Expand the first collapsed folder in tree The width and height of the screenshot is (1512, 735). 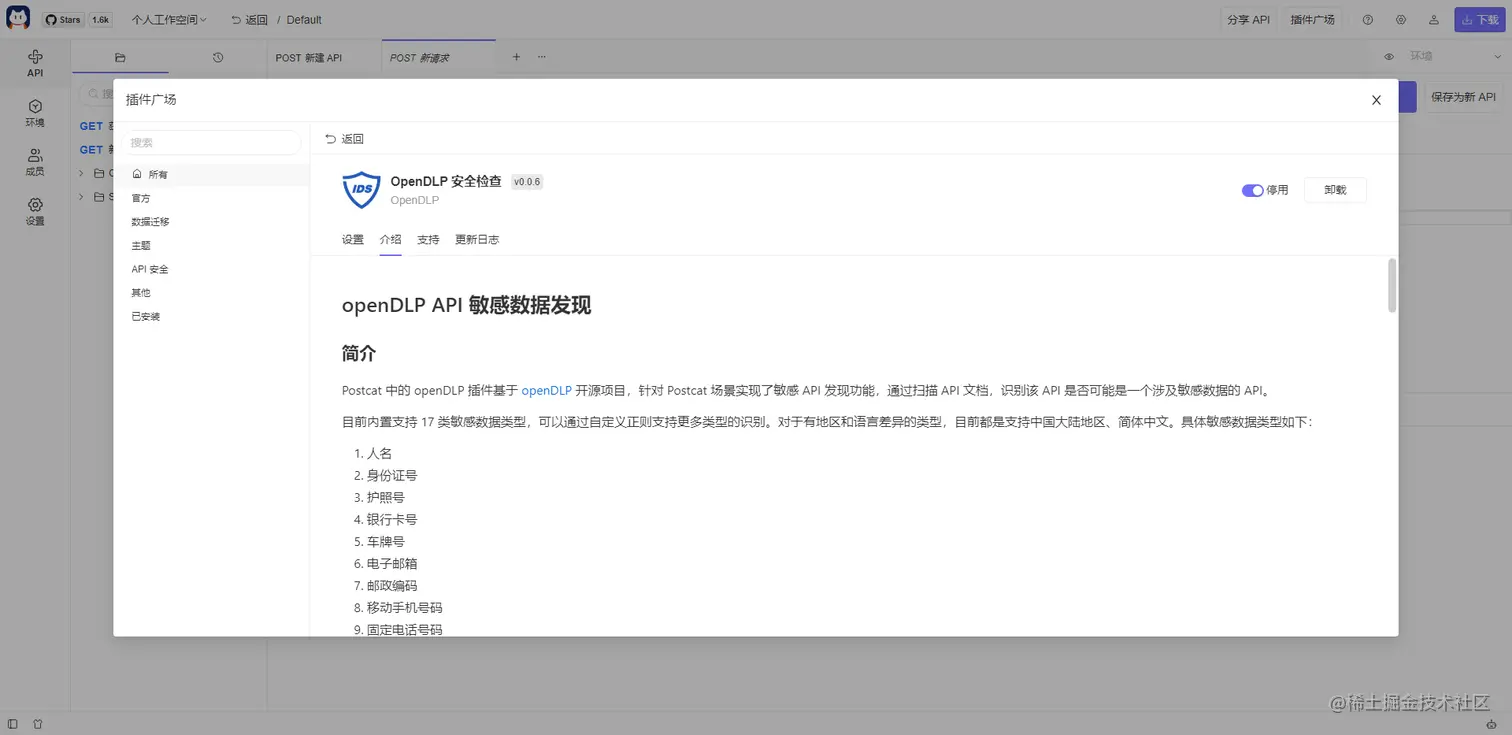pos(81,173)
